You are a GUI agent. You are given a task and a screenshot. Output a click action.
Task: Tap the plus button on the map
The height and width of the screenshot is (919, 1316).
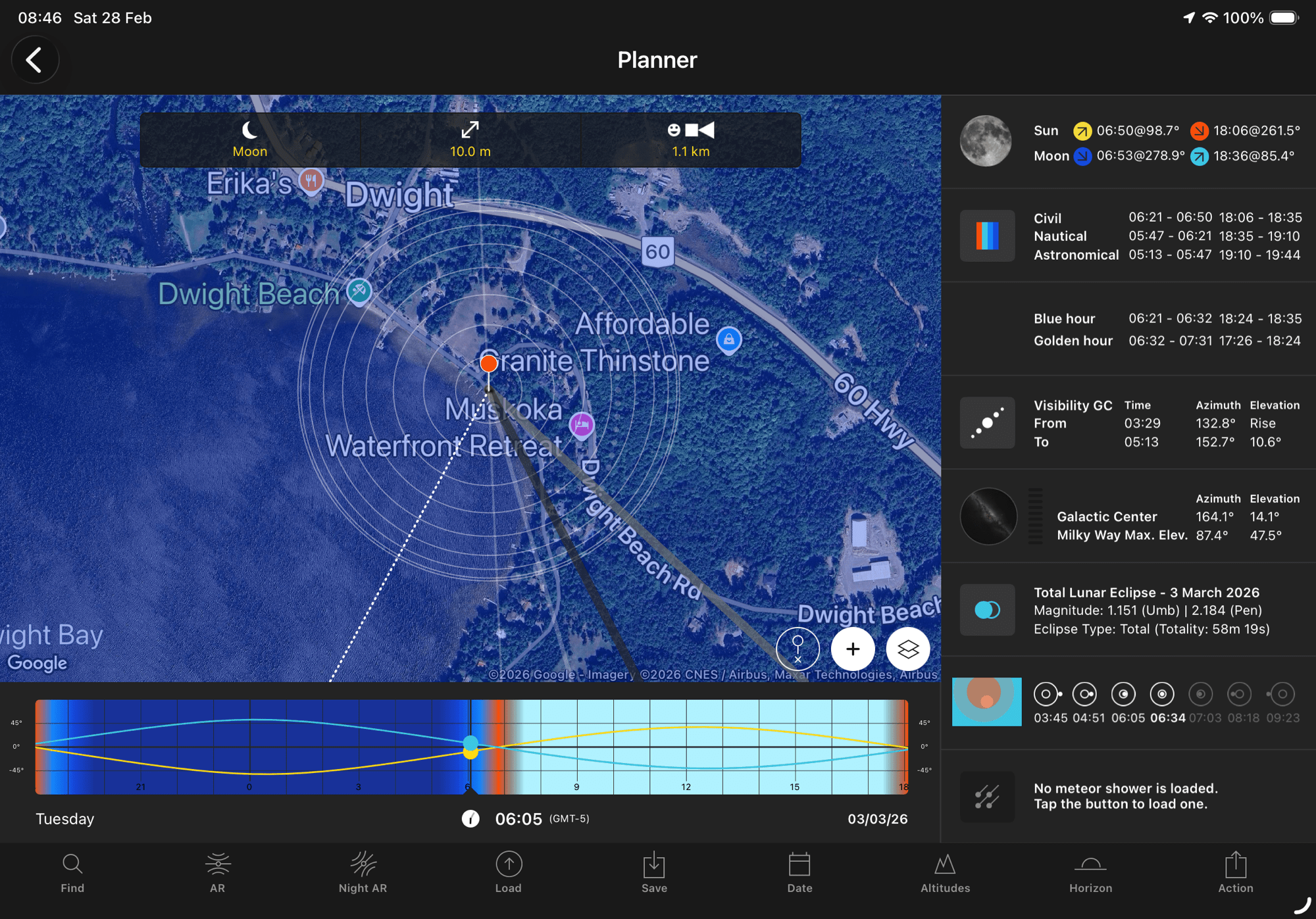[853, 649]
